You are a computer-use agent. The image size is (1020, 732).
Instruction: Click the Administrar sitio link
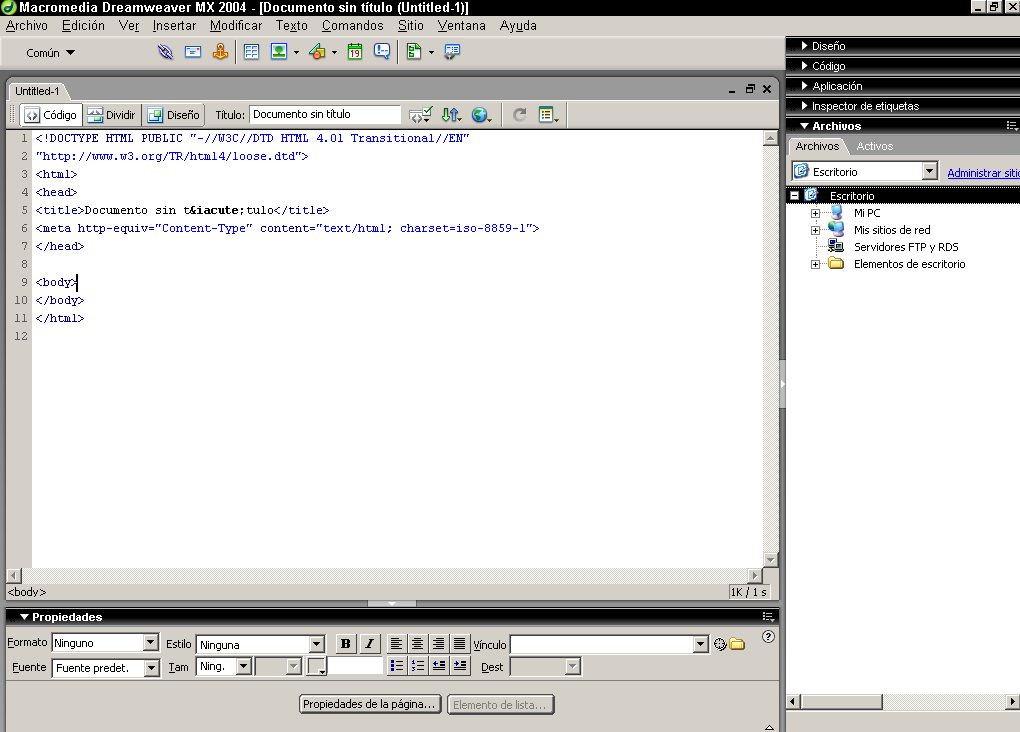(983, 172)
